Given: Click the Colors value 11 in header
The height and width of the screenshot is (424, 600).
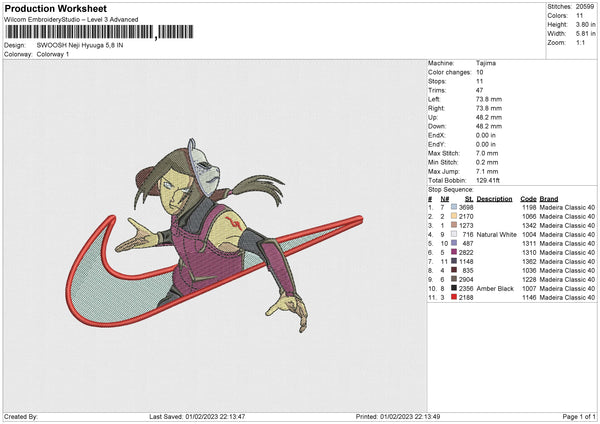Looking at the screenshot, I should [x=579, y=16].
